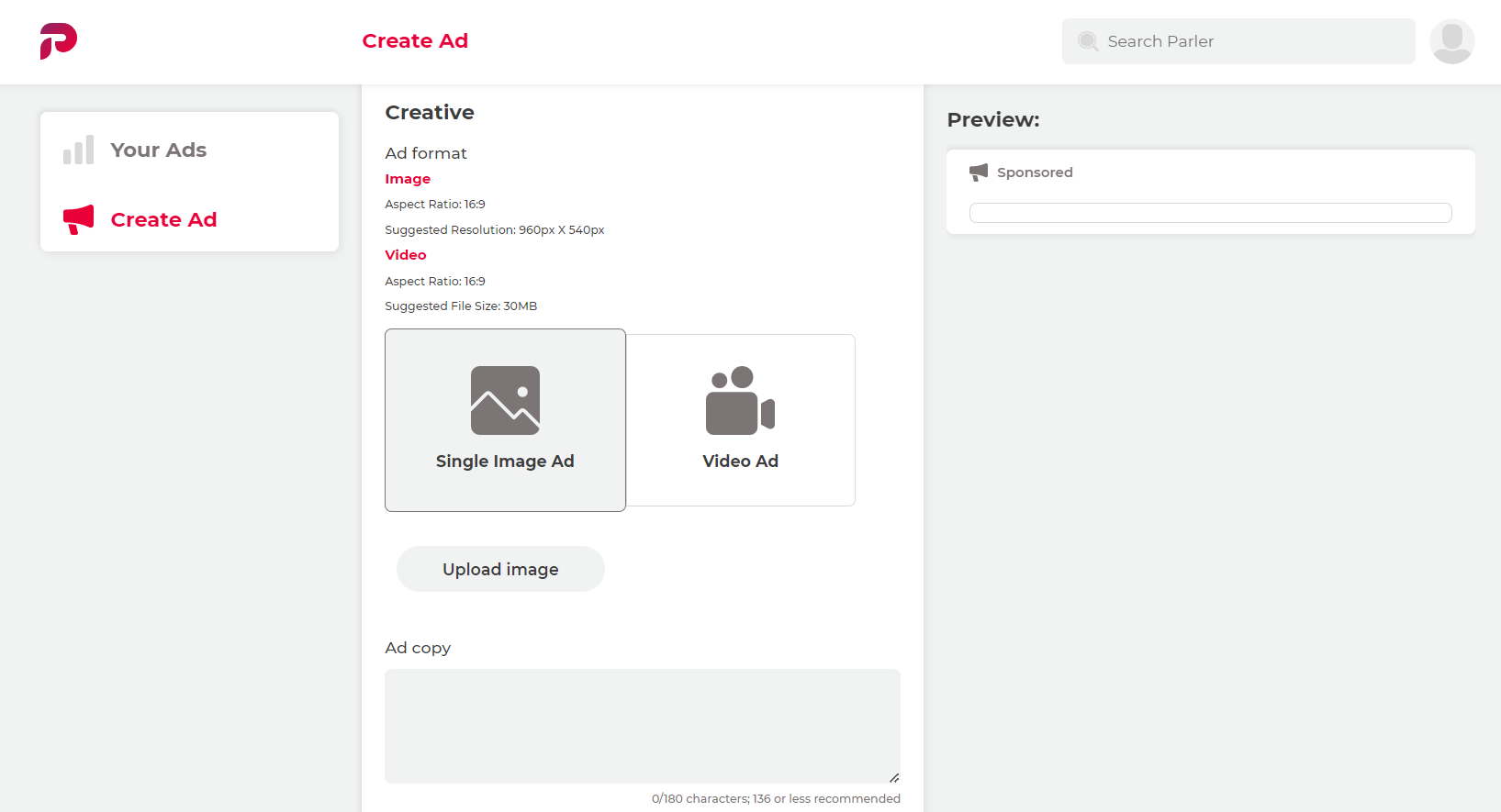Viewport: 1501px width, 812px height.
Task: Click the Your Ads bar chart icon
Action: pyautogui.click(x=78, y=150)
